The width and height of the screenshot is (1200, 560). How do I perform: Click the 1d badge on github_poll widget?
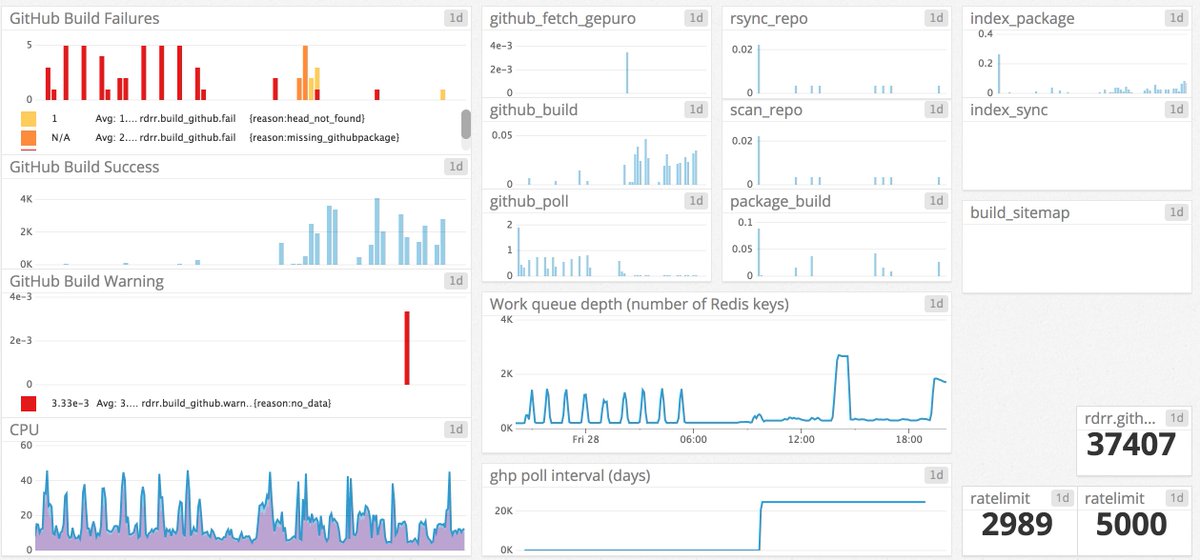point(696,201)
